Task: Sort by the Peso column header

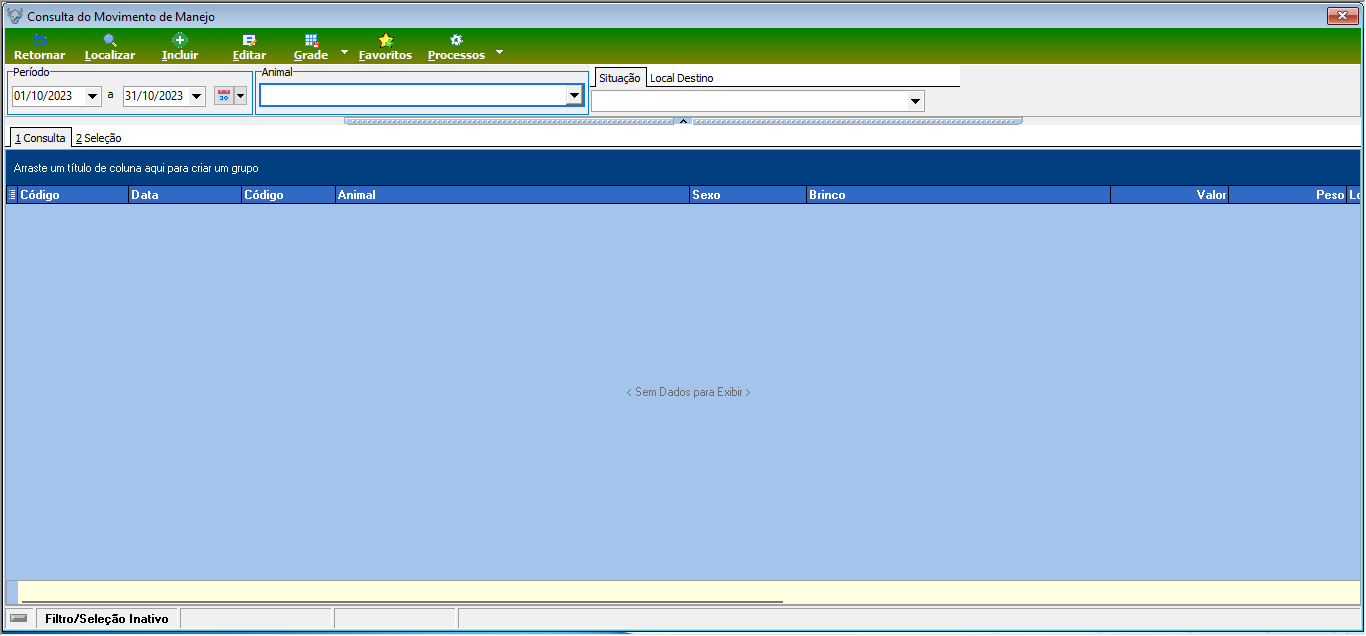Action: [1287, 195]
